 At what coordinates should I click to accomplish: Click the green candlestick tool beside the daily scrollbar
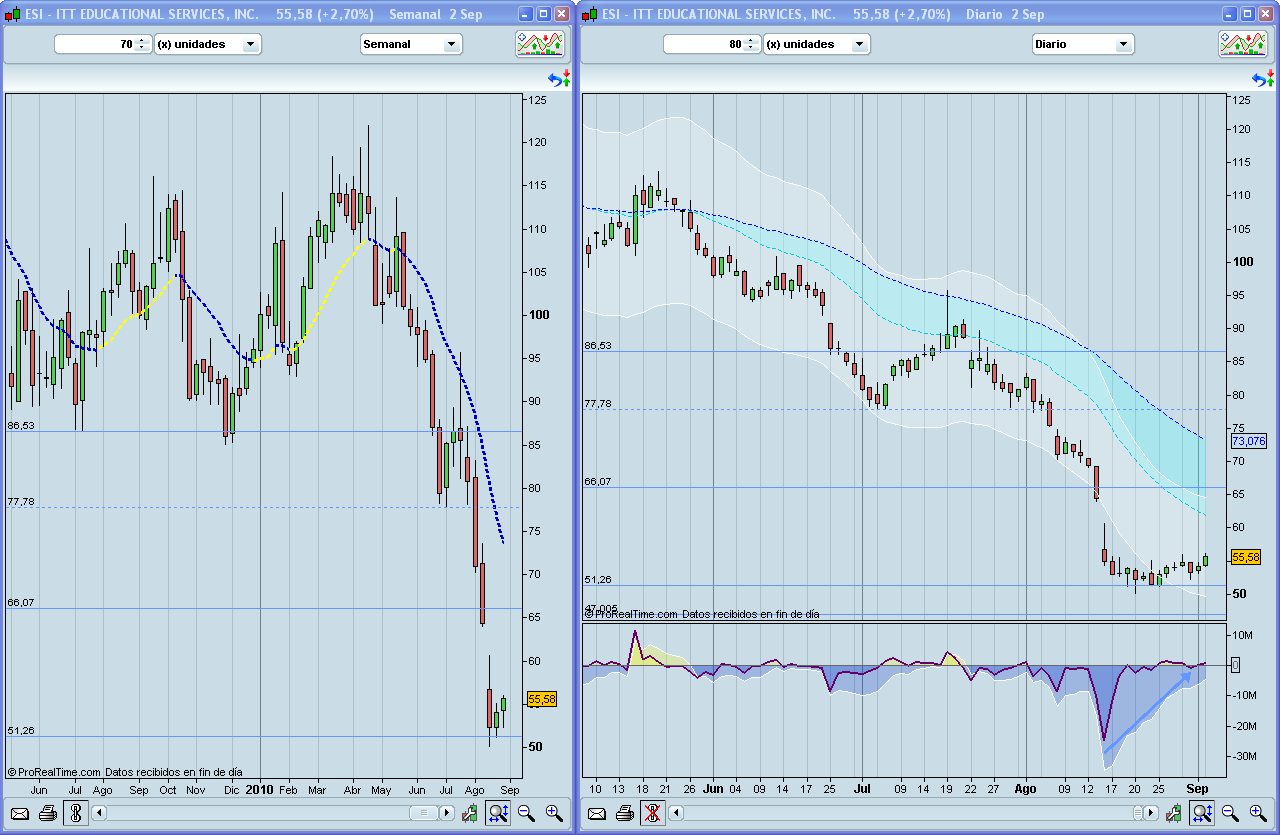1172,813
